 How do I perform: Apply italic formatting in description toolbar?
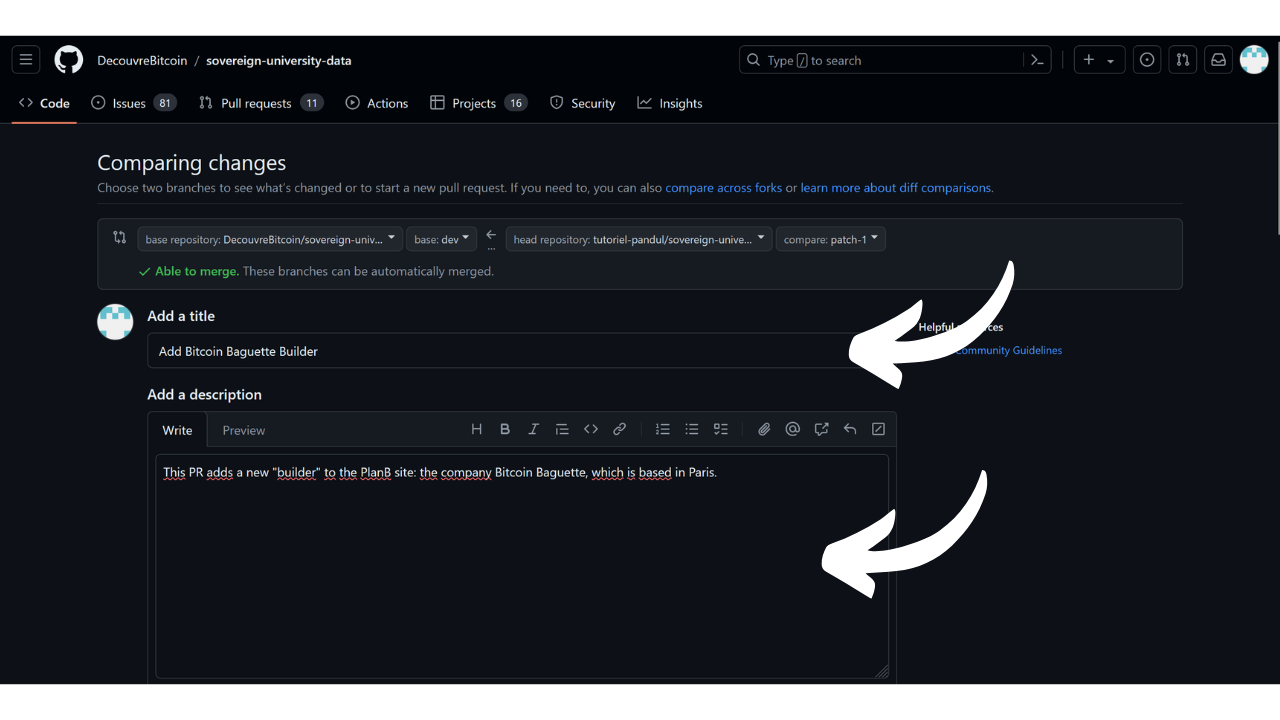coord(533,429)
